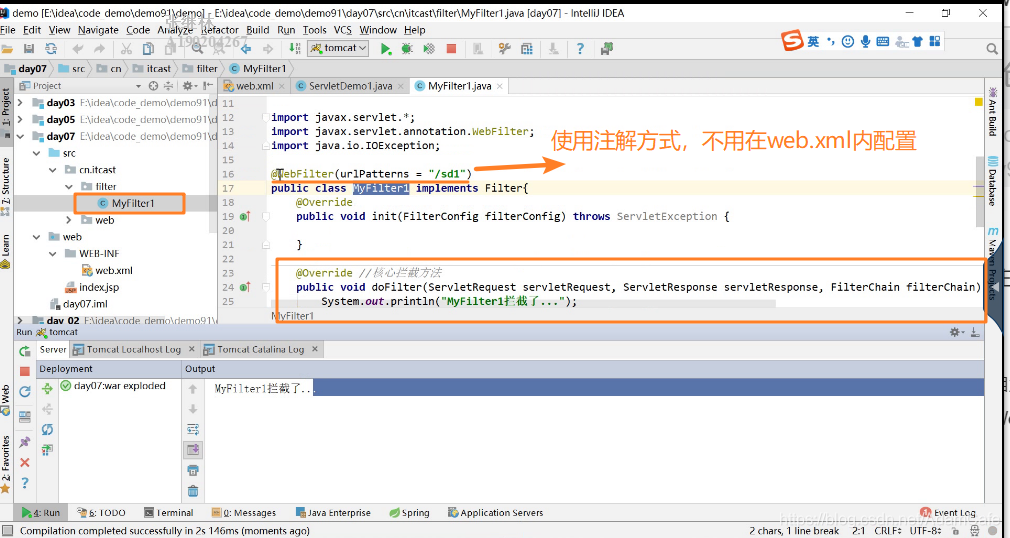Collapse the day07 module node
The image size is (1010, 538).
[x=20, y=136]
